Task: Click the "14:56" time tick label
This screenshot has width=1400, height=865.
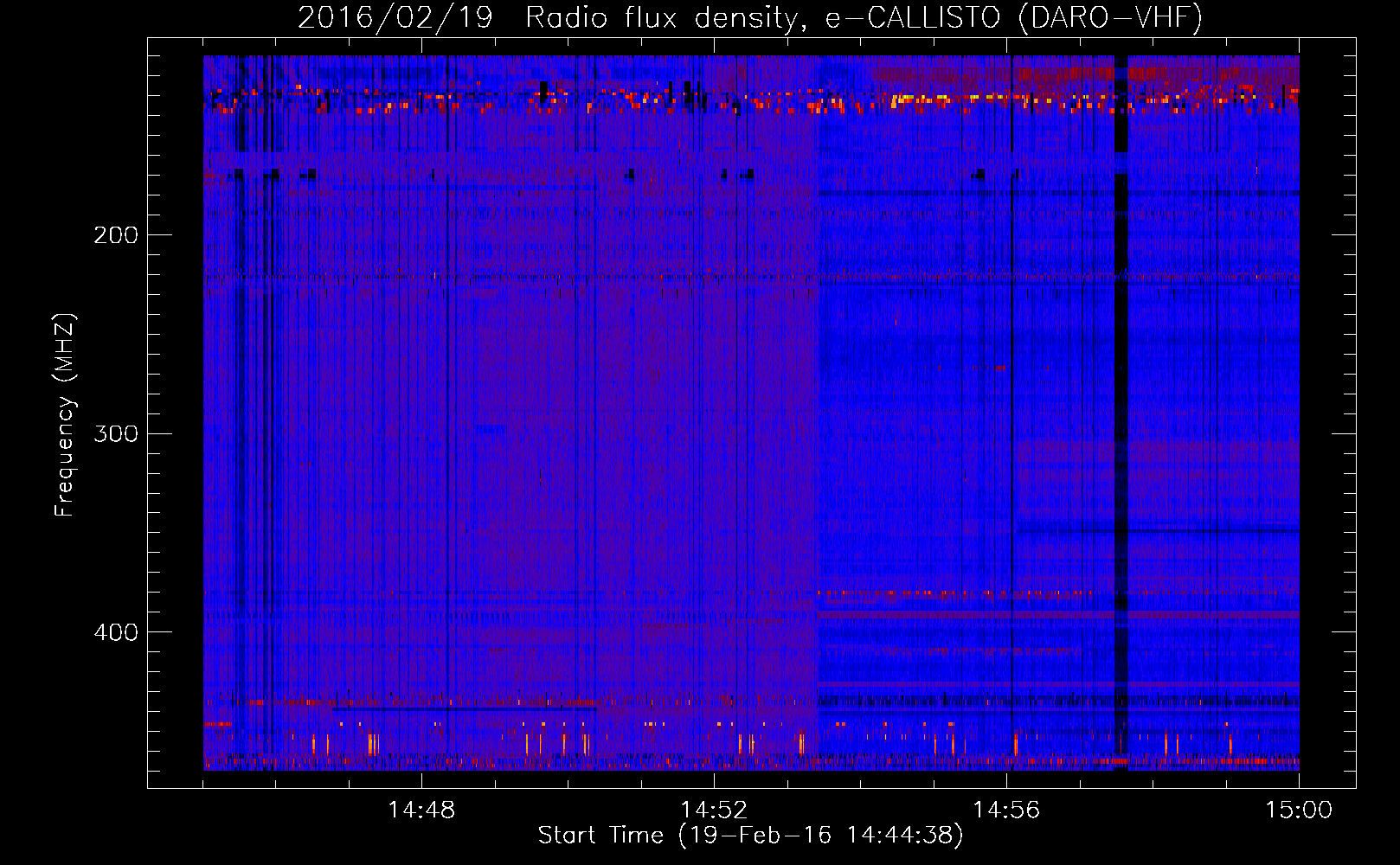Action: 1006,811
